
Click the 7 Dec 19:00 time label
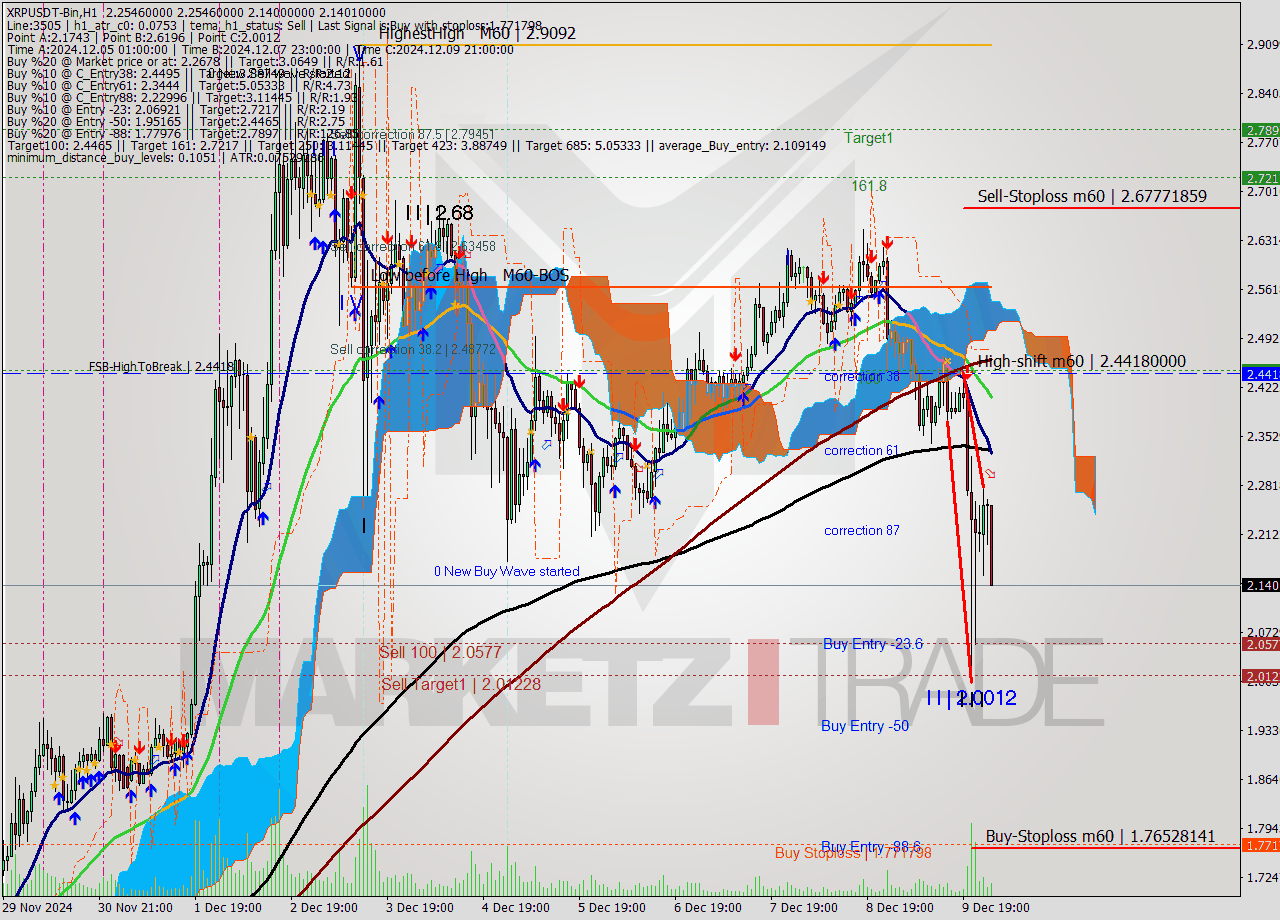(804, 908)
